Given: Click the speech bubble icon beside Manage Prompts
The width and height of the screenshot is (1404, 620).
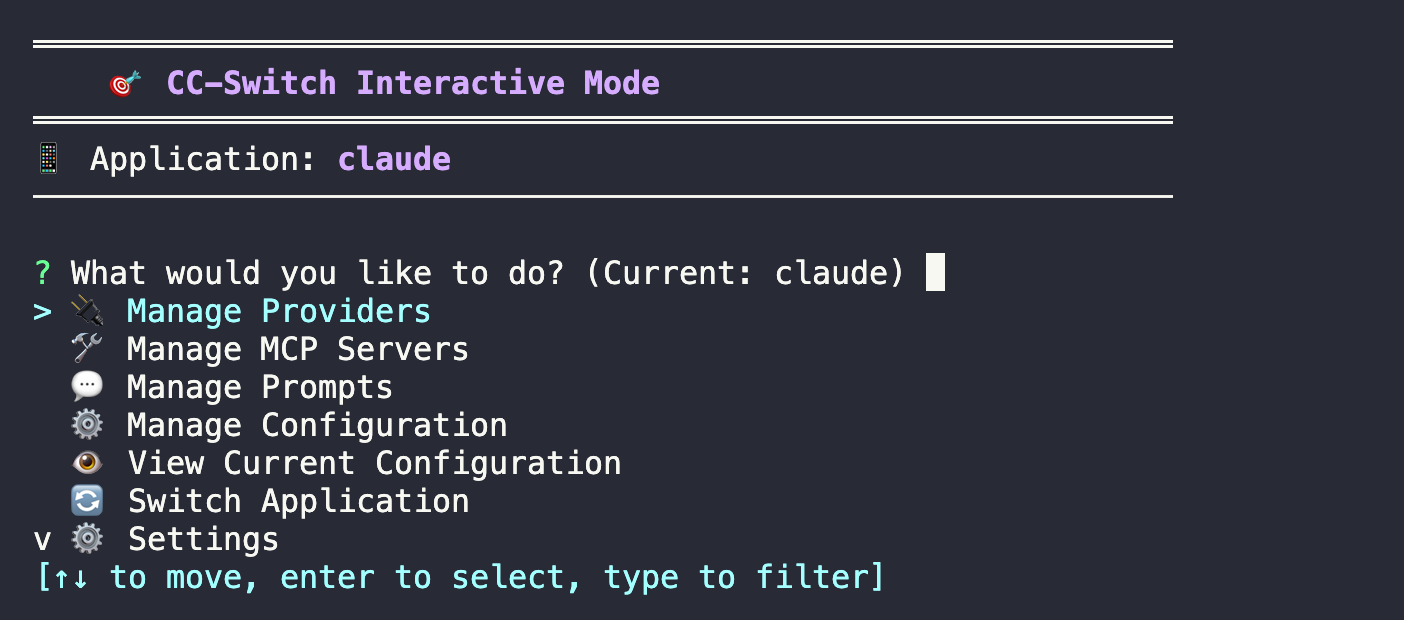Looking at the screenshot, I should click(88, 387).
